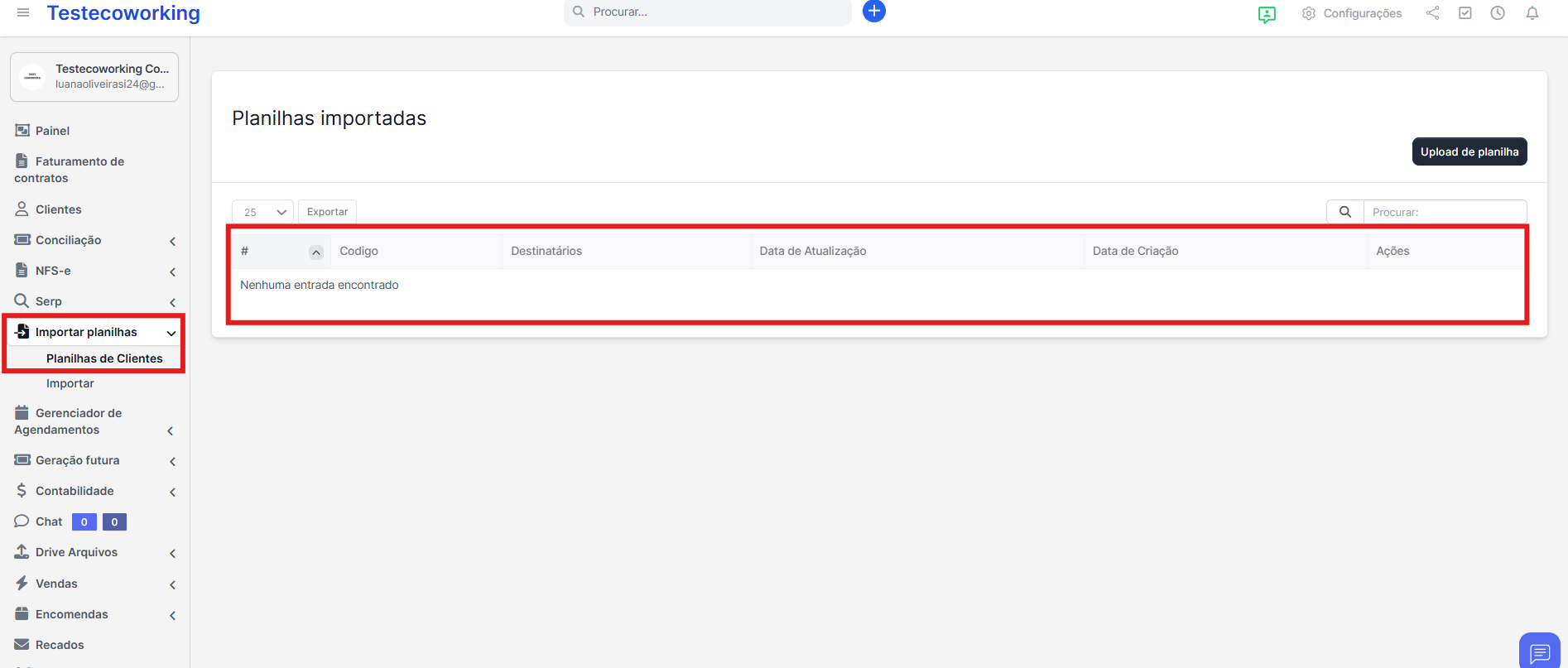
Task: Open the green feedback chat icon
Action: pos(1266,14)
